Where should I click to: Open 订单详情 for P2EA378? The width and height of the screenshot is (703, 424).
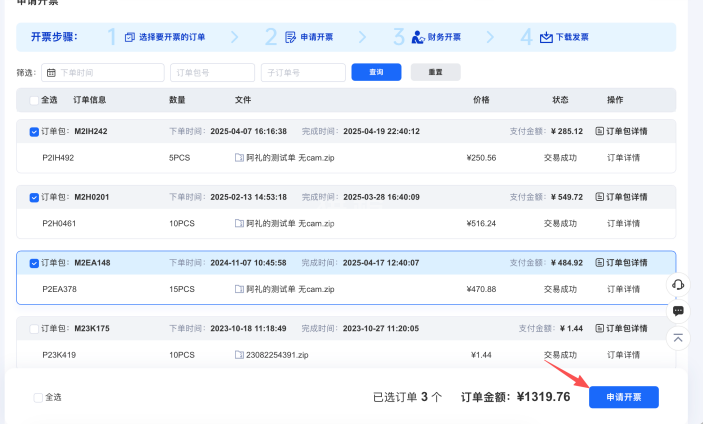click(x=623, y=289)
